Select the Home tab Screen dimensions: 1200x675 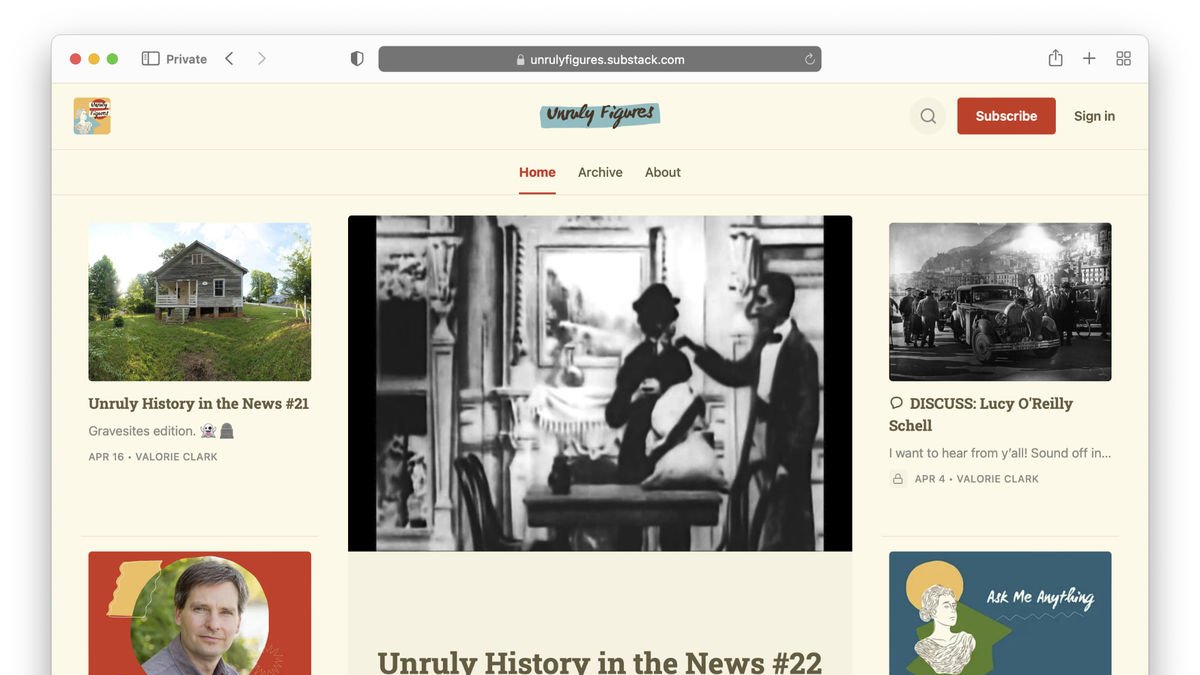(x=537, y=172)
